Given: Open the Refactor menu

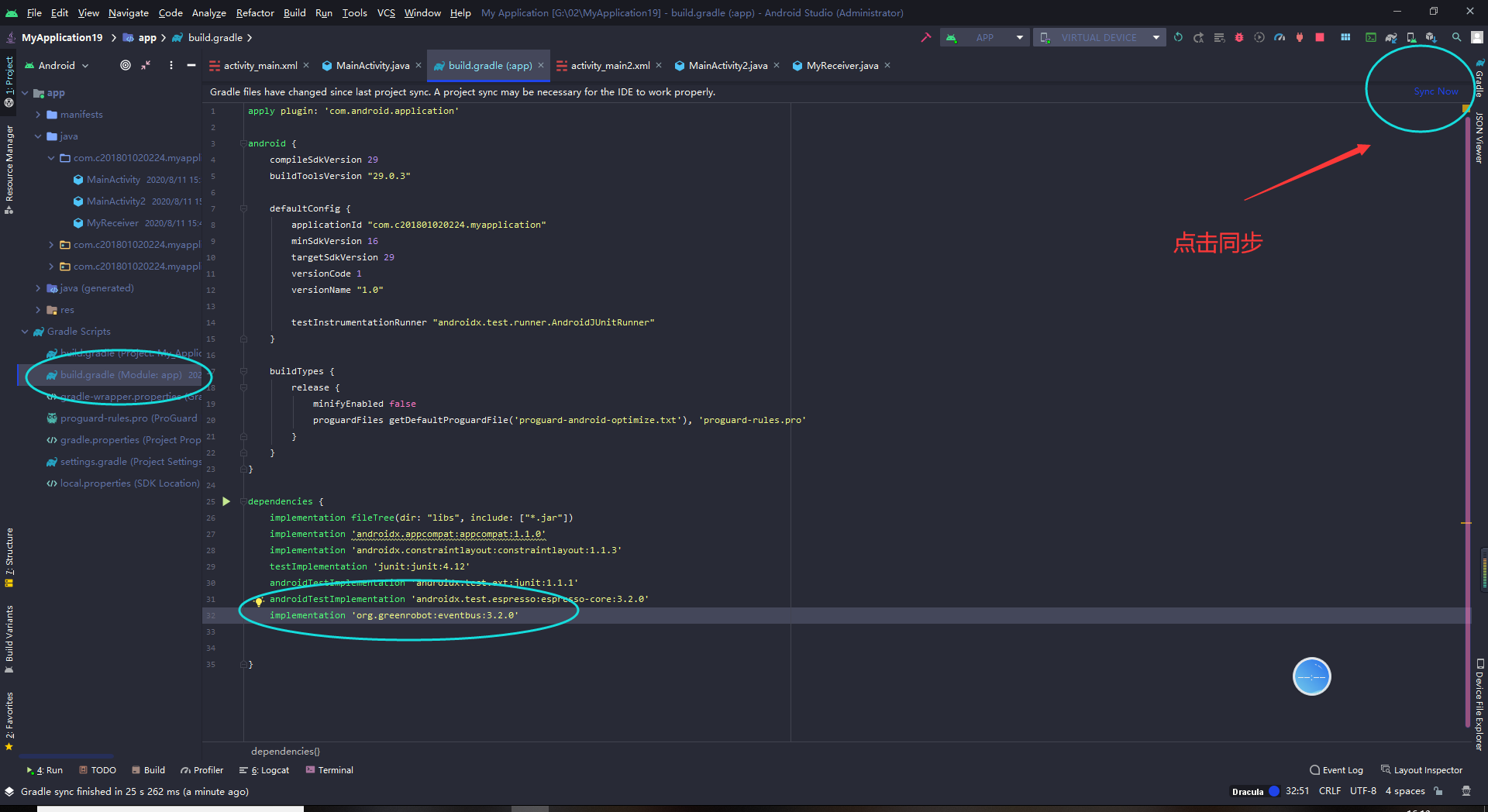Looking at the screenshot, I should point(255,12).
